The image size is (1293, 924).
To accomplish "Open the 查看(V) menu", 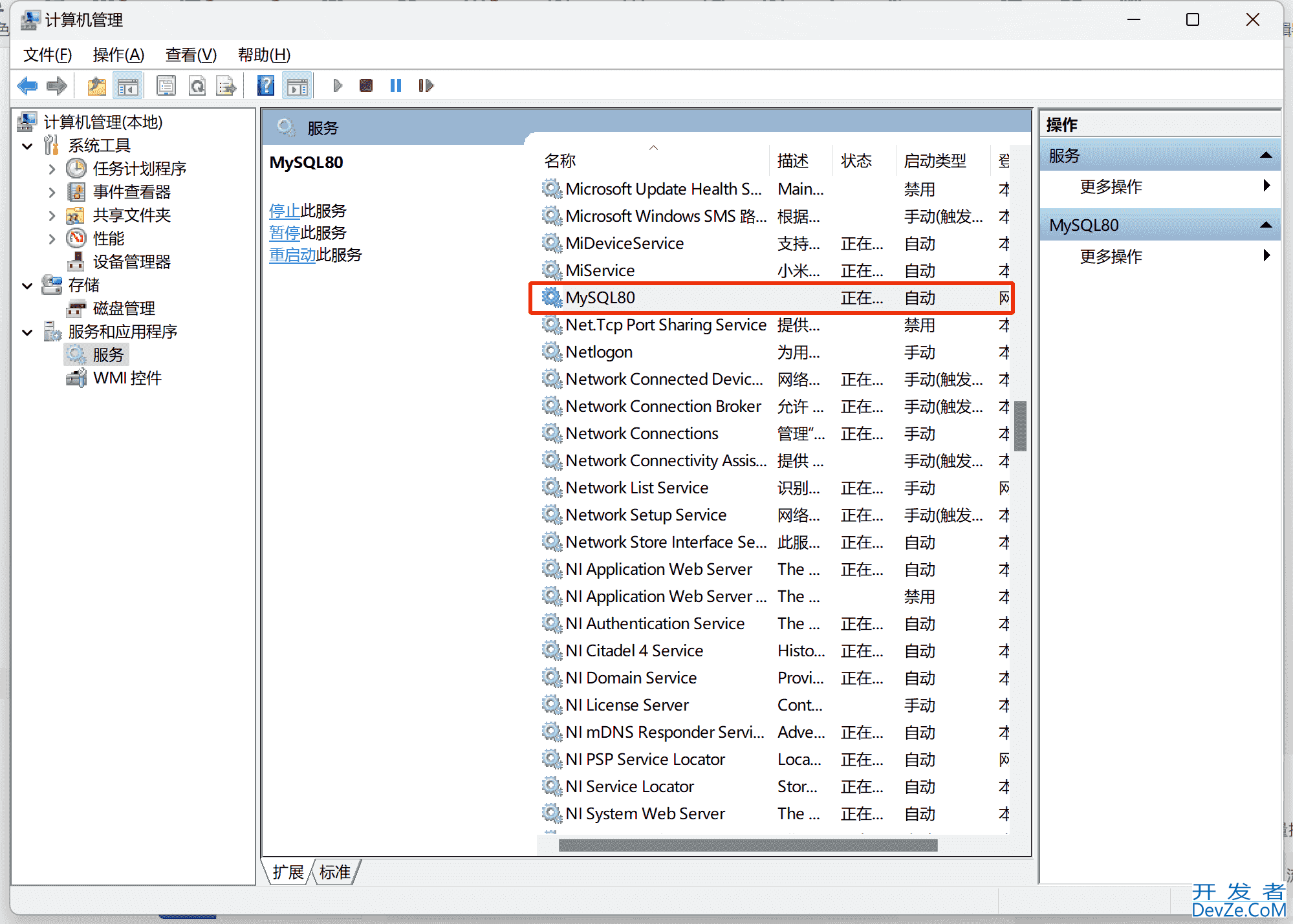I will [x=191, y=55].
